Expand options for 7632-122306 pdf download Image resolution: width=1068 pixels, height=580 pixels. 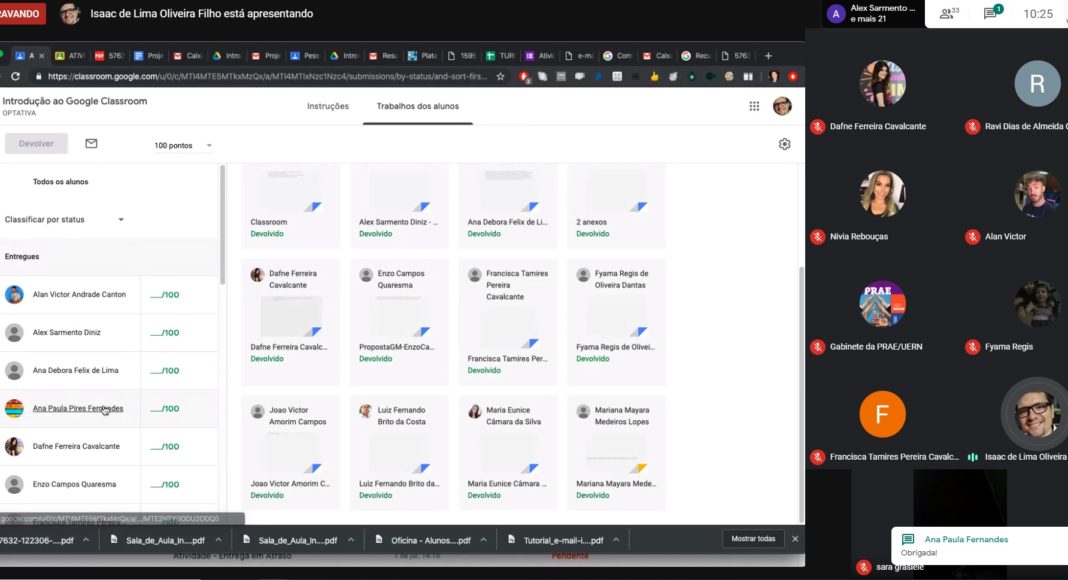(x=87, y=540)
